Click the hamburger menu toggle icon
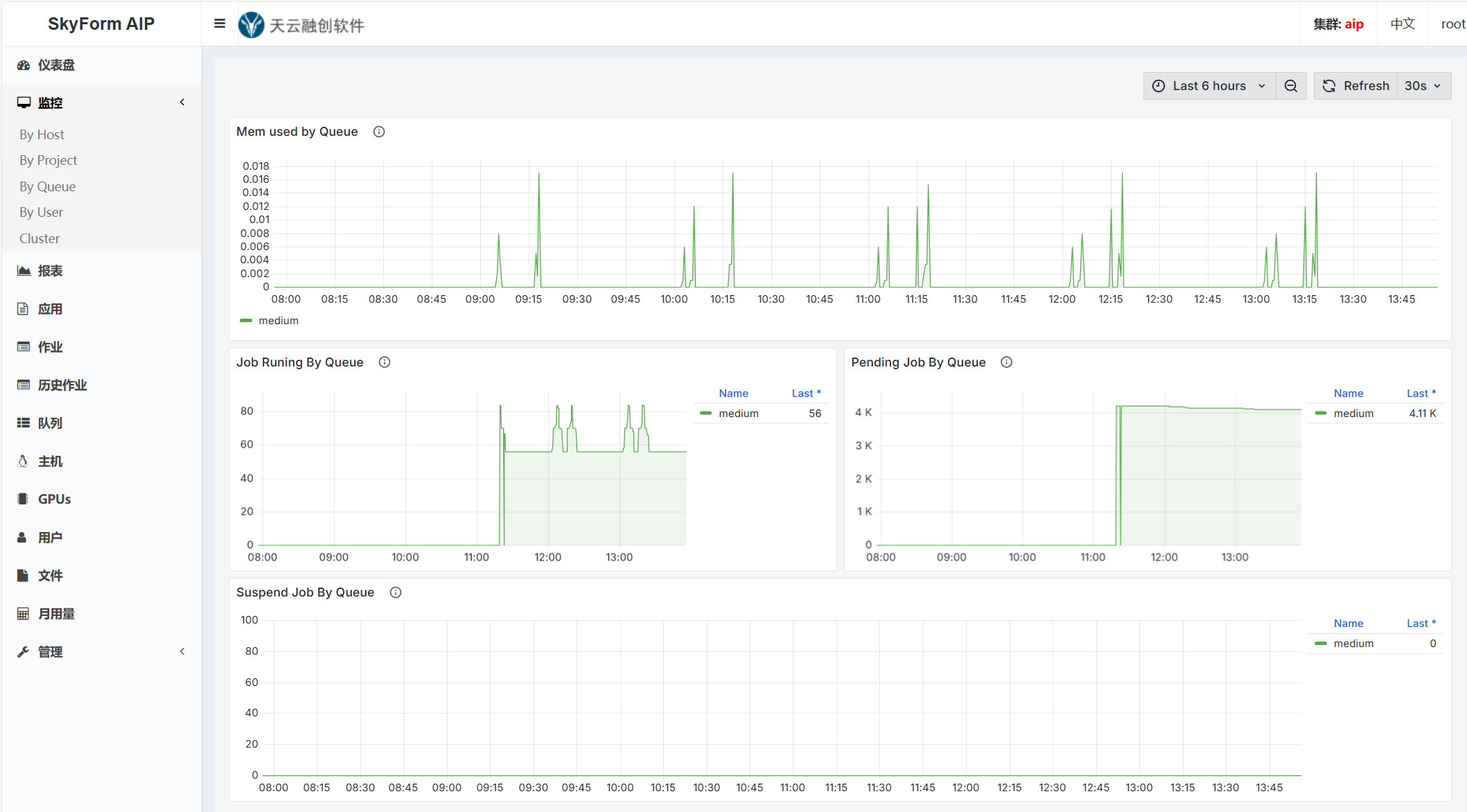This screenshot has height=812, width=1467. tap(220, 24)
